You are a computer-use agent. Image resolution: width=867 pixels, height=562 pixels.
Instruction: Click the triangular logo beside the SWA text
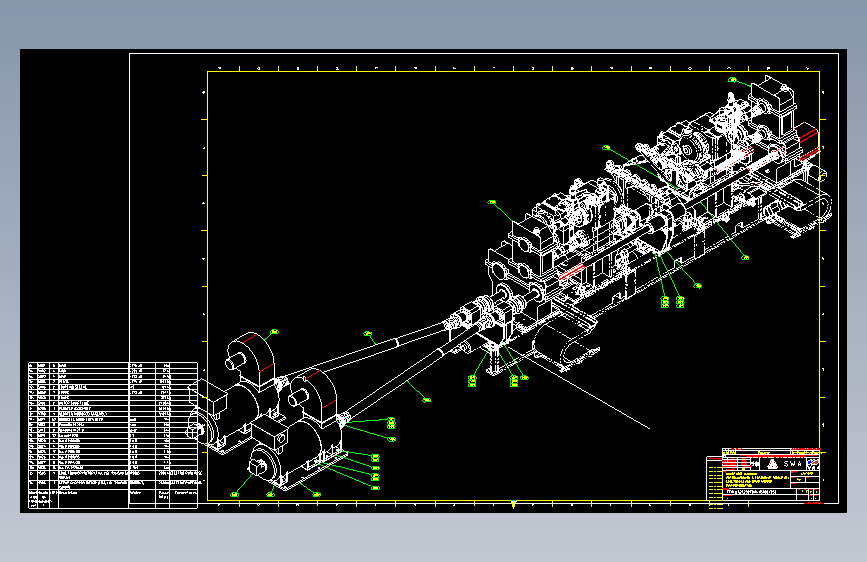(772, 464)
